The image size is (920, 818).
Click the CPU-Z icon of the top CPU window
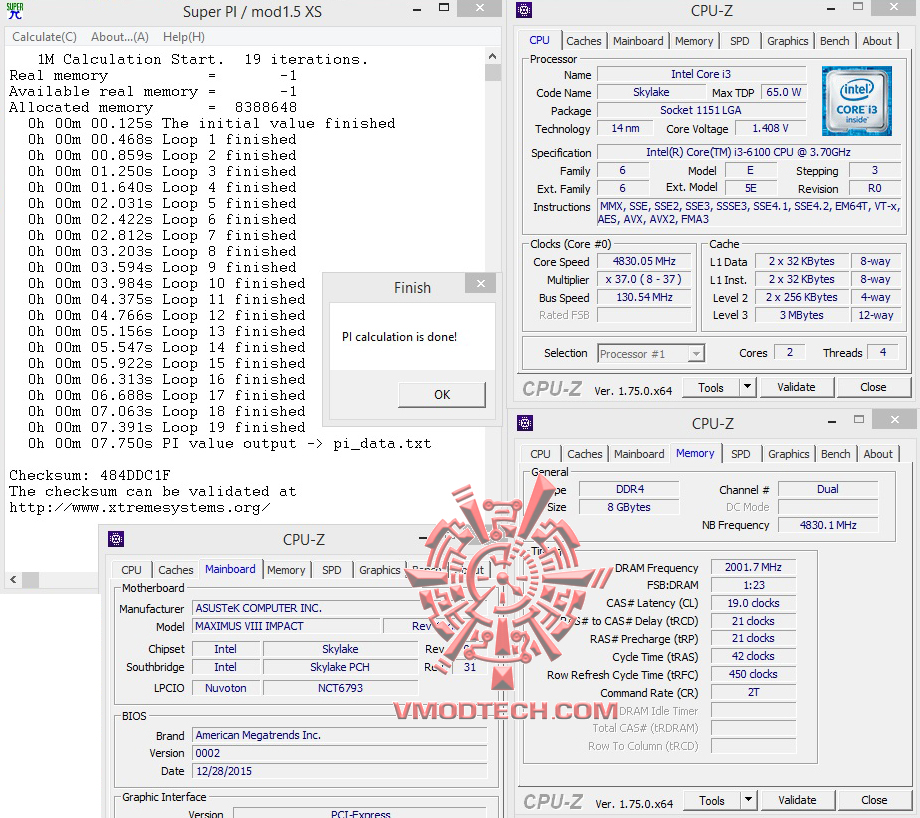pos(524,10)
